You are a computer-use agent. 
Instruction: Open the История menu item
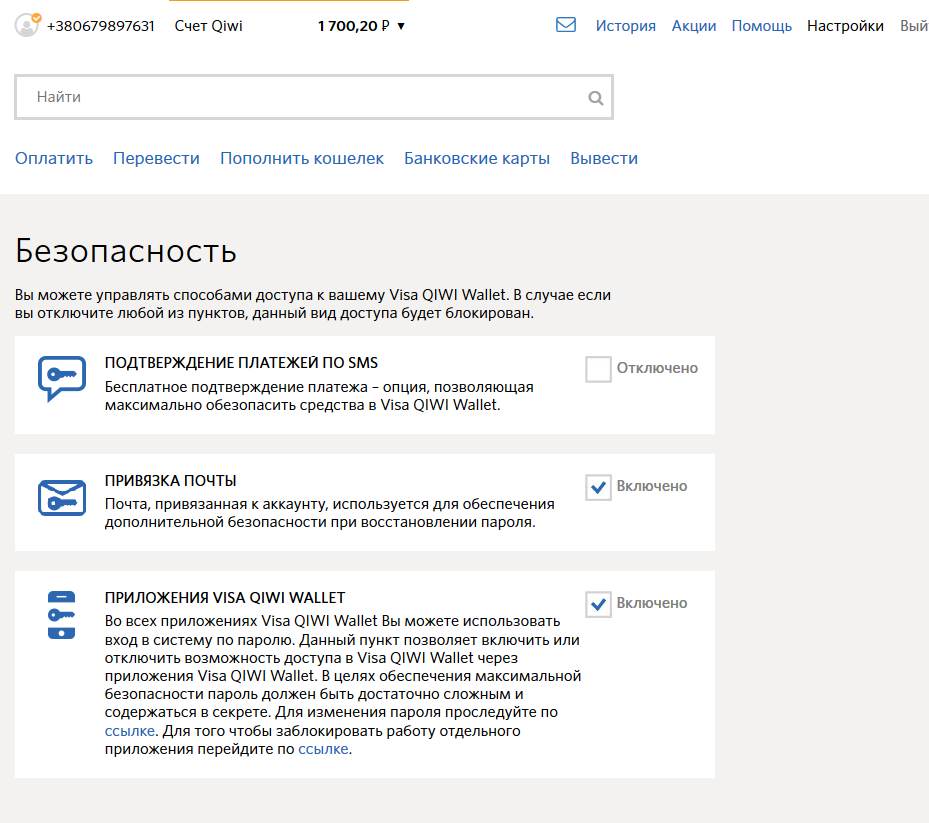coord(626,26)
